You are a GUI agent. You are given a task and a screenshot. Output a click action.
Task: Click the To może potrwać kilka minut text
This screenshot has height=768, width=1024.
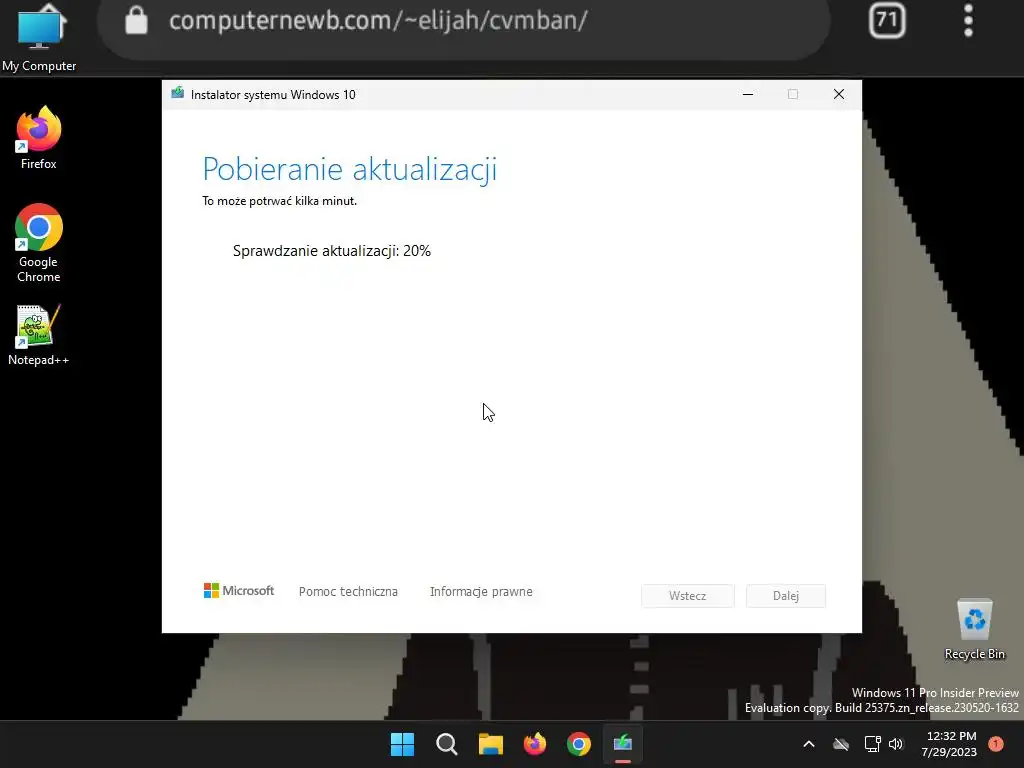280,201
